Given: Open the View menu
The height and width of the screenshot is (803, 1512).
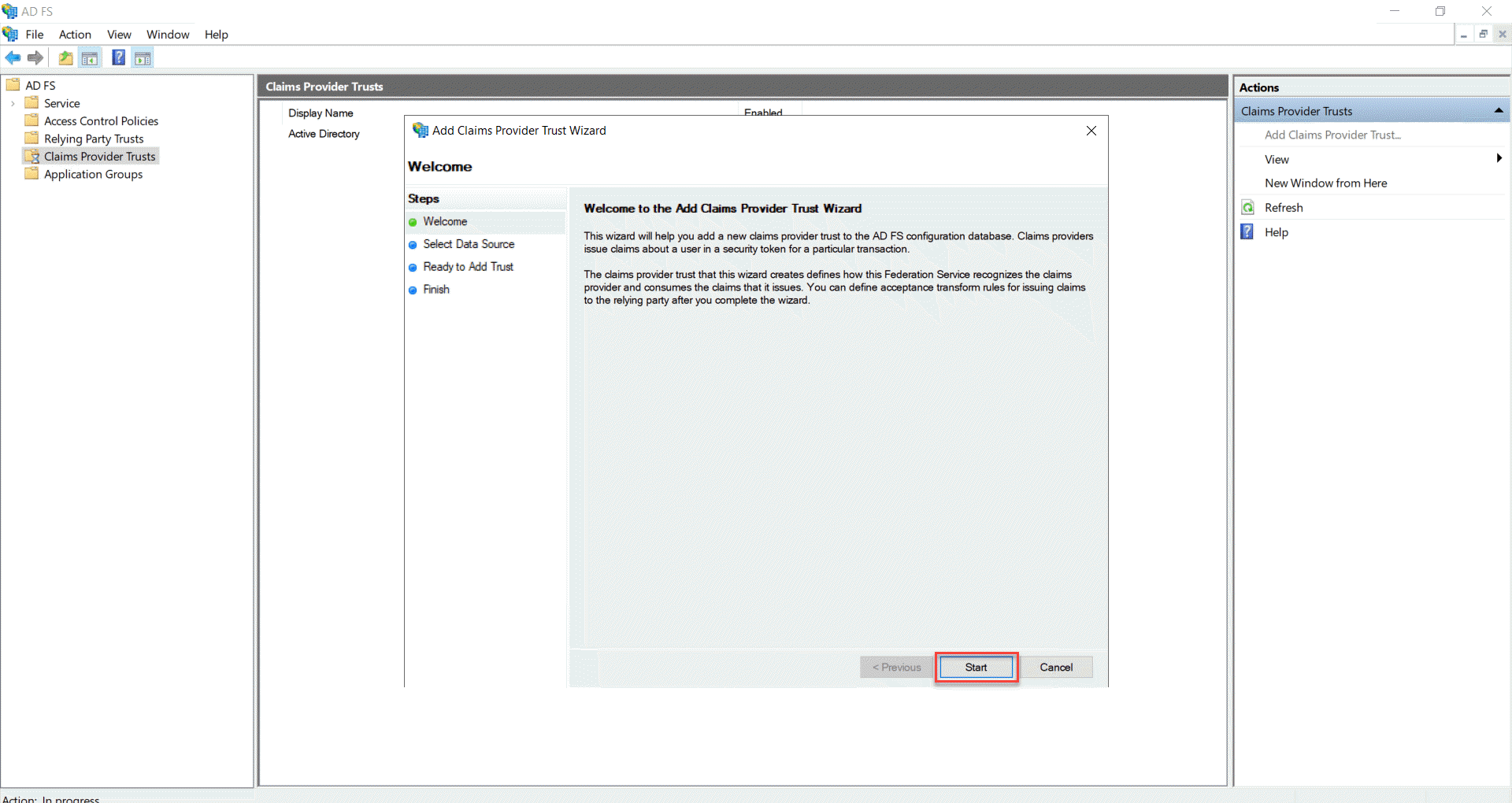Looking at the screenshot, I should [x=119, y=35].
